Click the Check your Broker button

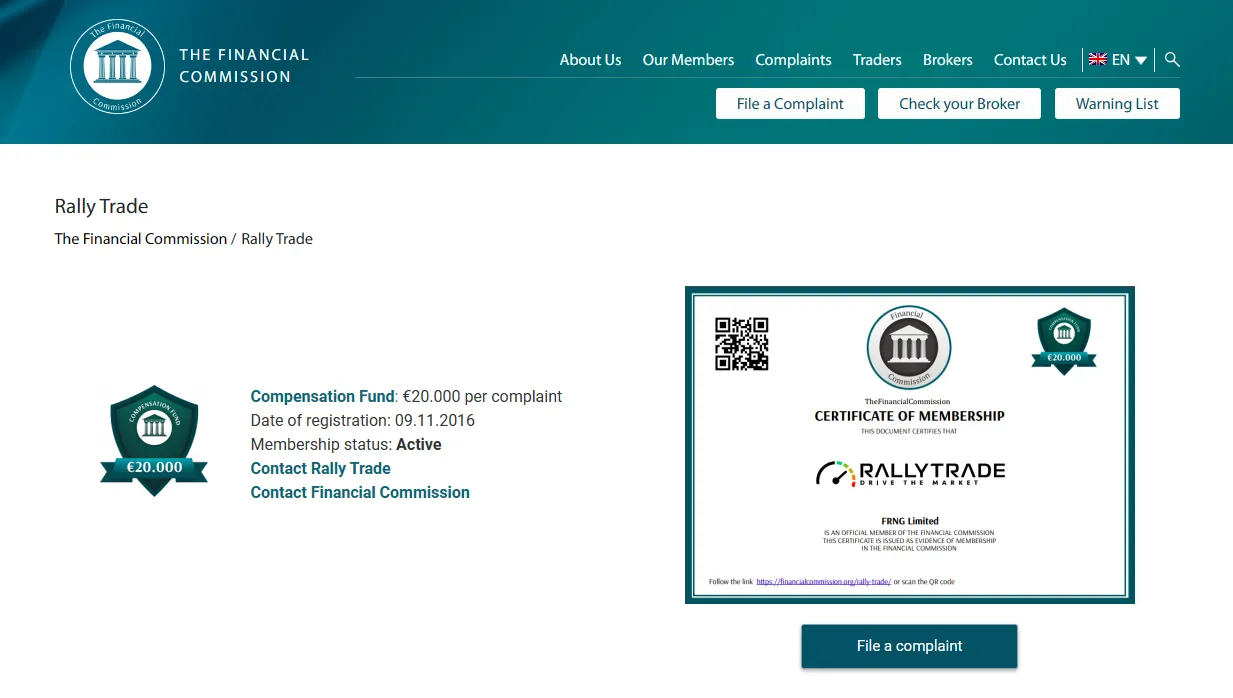pyautogui.click(x=959, y=104)
